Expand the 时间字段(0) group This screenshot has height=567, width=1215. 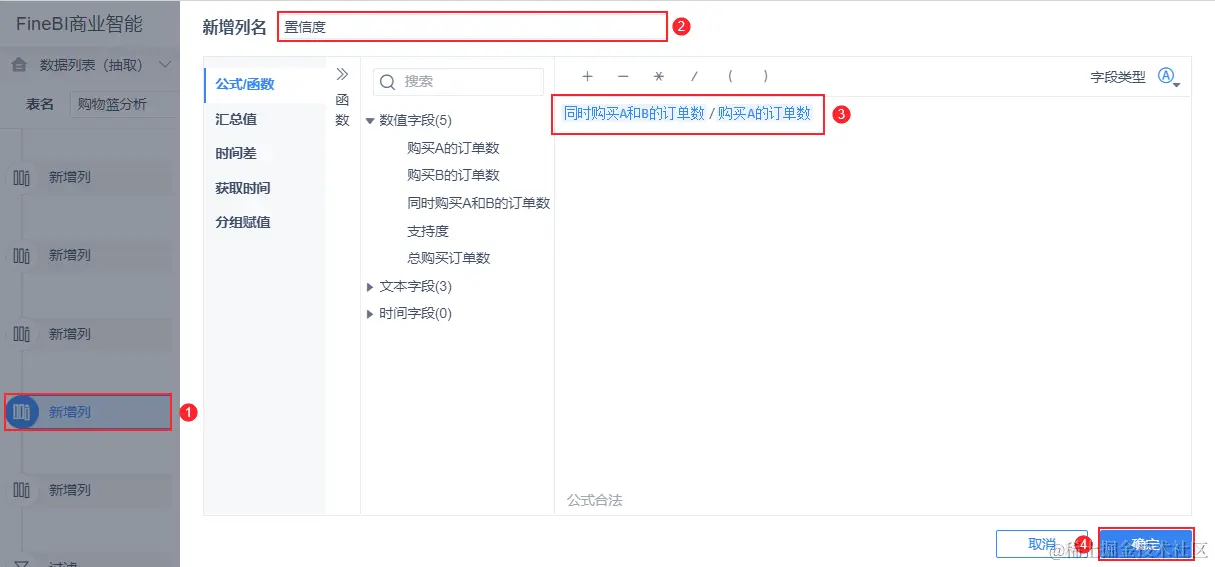[x=370, y=314]
